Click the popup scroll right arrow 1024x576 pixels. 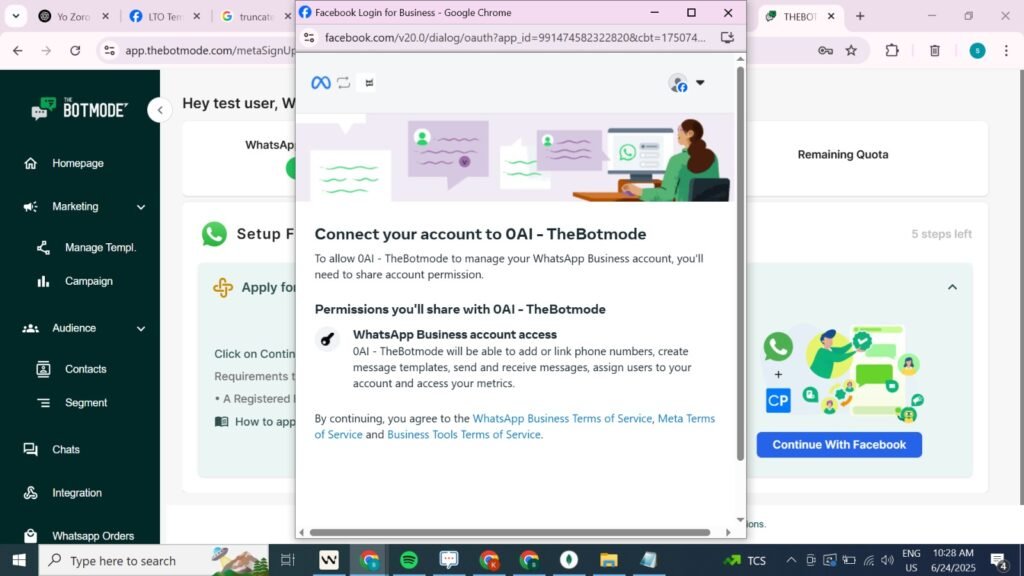click(x=728, y=532)
